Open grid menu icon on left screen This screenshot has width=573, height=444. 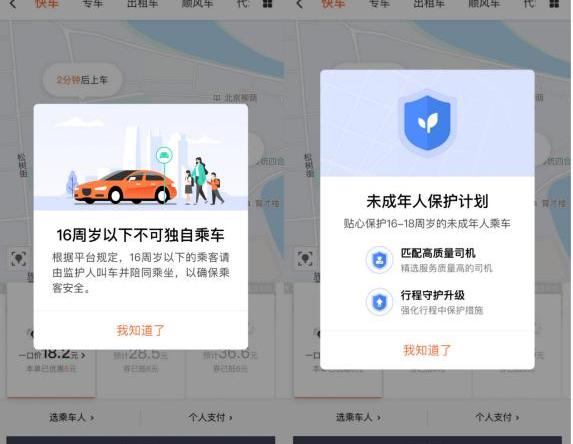267,4
